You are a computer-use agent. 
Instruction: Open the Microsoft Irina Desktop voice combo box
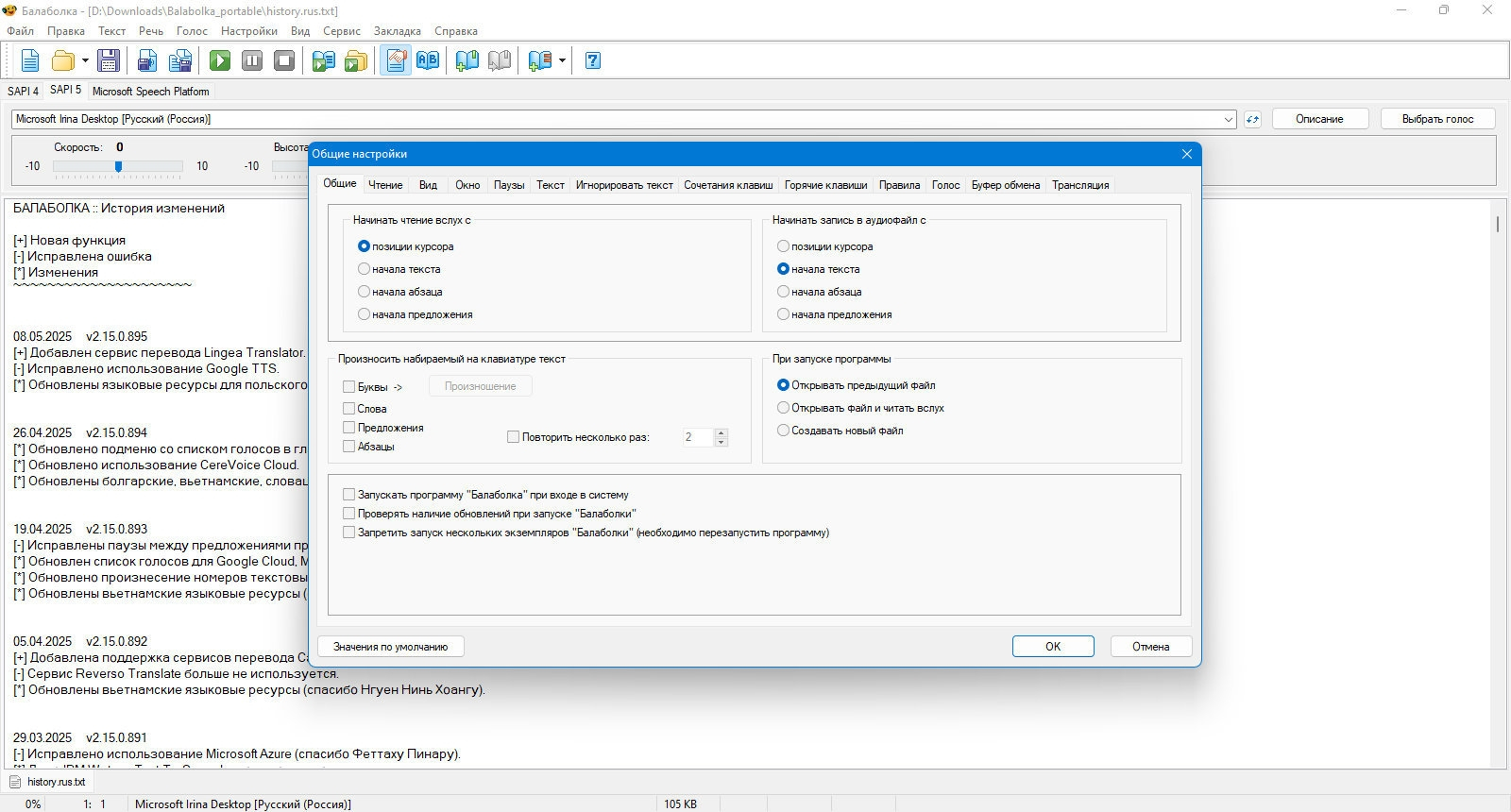point(623,119)
